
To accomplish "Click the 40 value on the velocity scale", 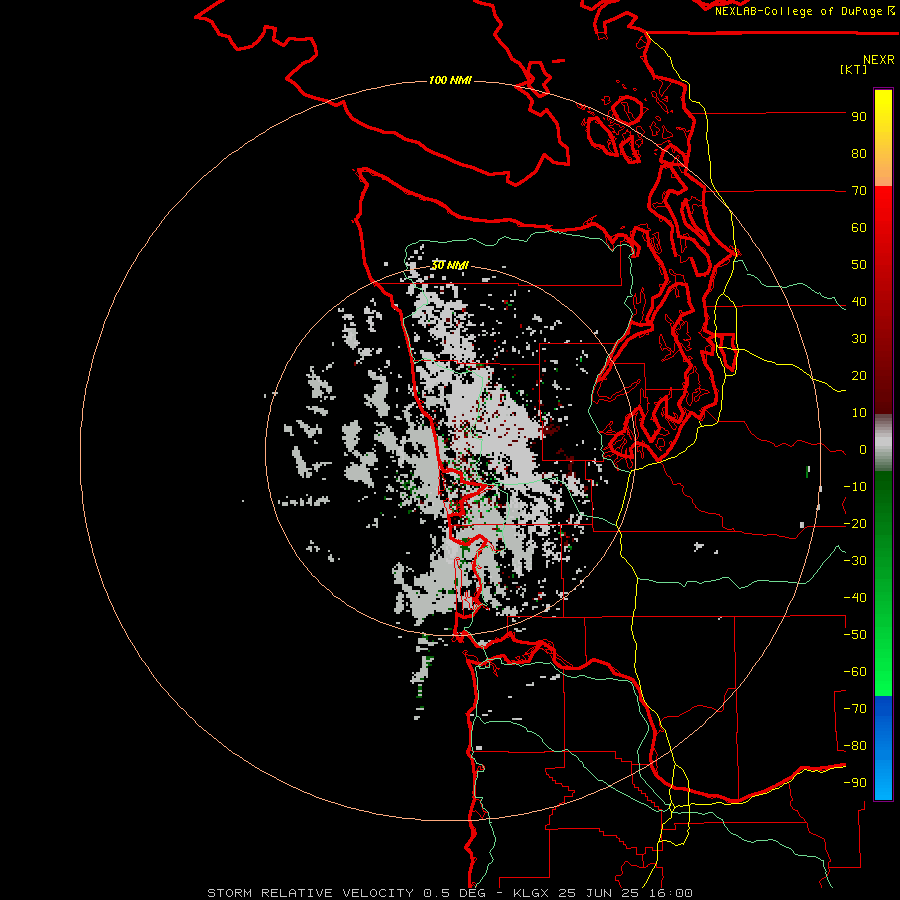I will 859,302.
